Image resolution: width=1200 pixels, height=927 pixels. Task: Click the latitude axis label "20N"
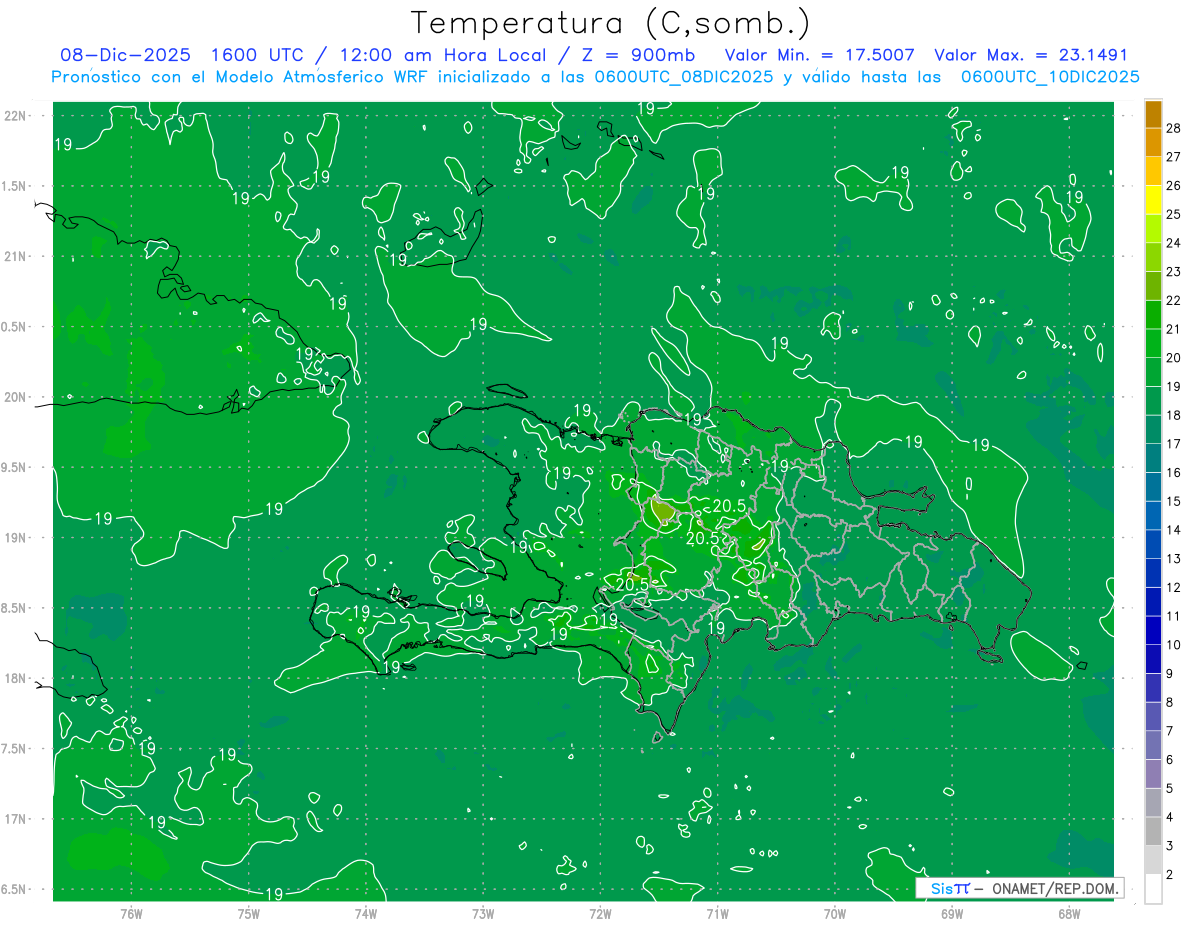[x=15, y=397]
